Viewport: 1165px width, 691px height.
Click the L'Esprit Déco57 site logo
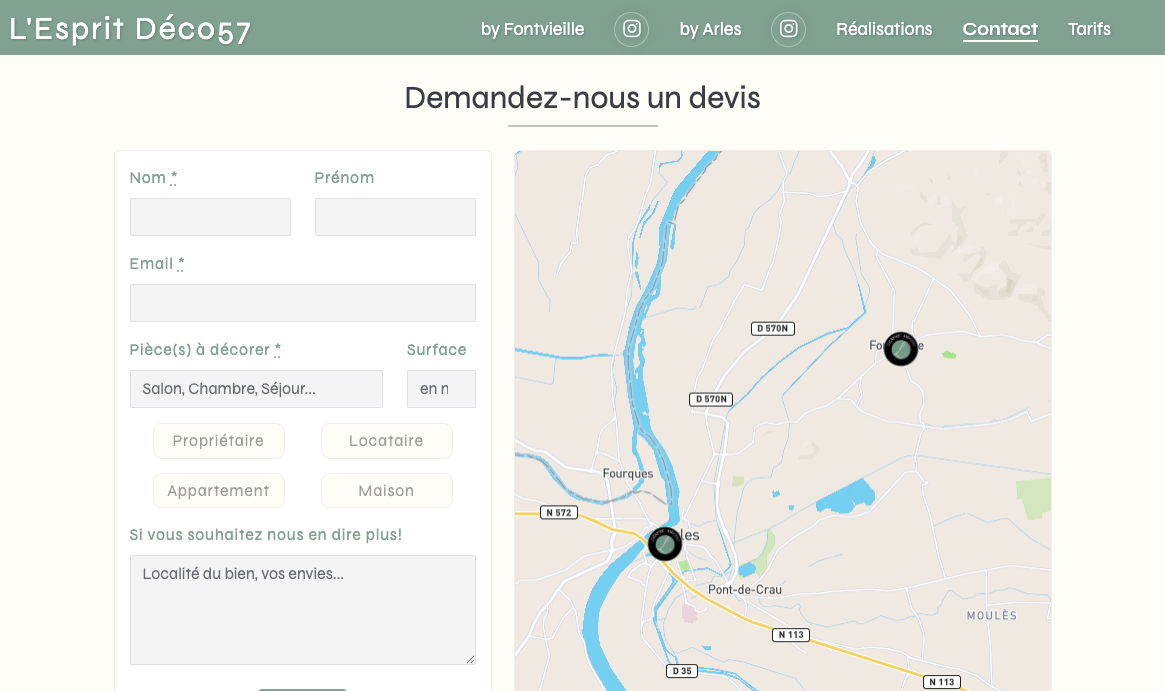click(x=130, y=29)
